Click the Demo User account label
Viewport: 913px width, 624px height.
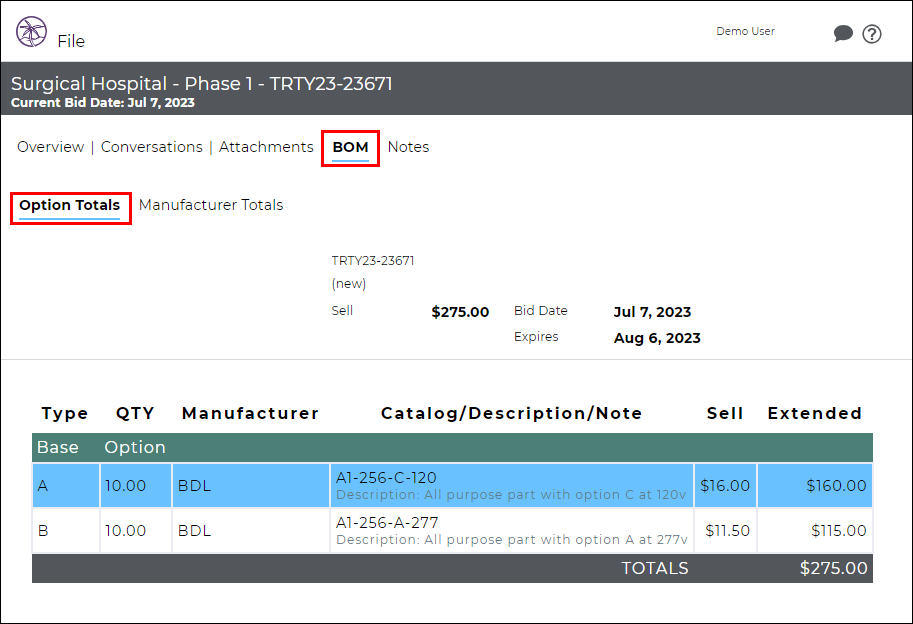745,31
